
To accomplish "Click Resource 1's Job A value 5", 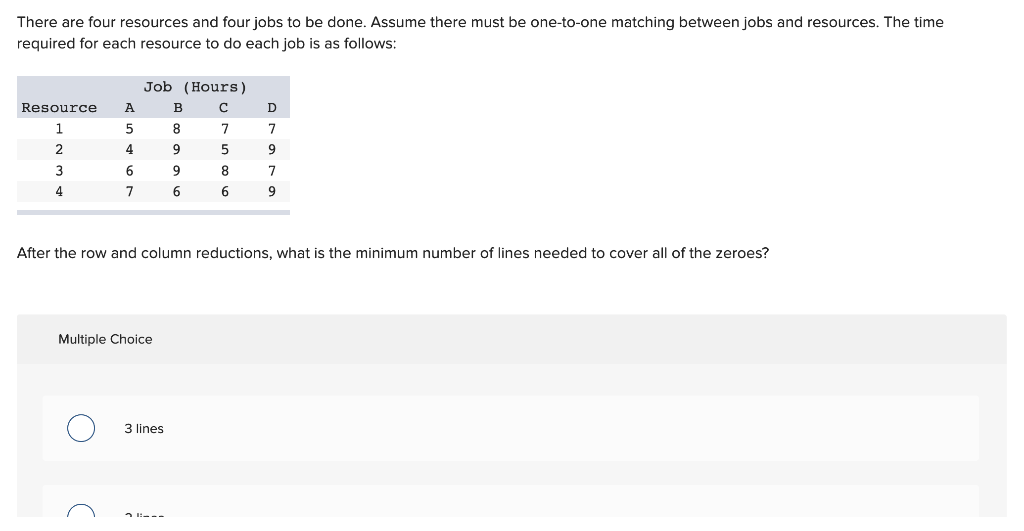I will (129, 128).
